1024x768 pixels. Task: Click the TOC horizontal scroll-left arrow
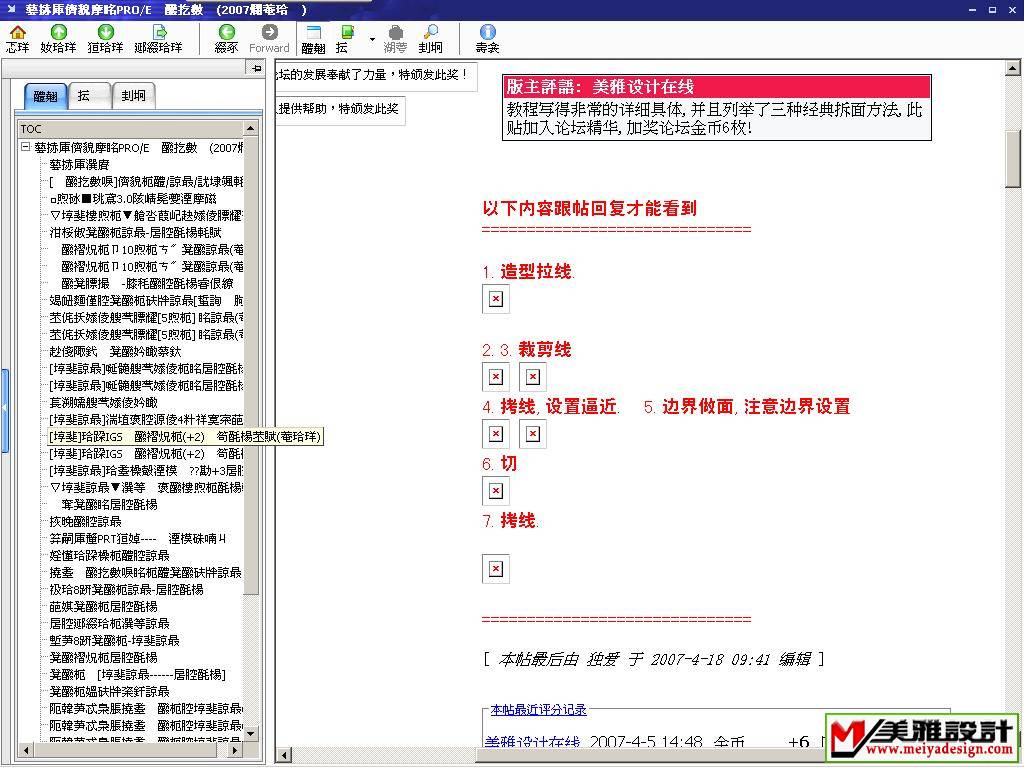[25, 750]
